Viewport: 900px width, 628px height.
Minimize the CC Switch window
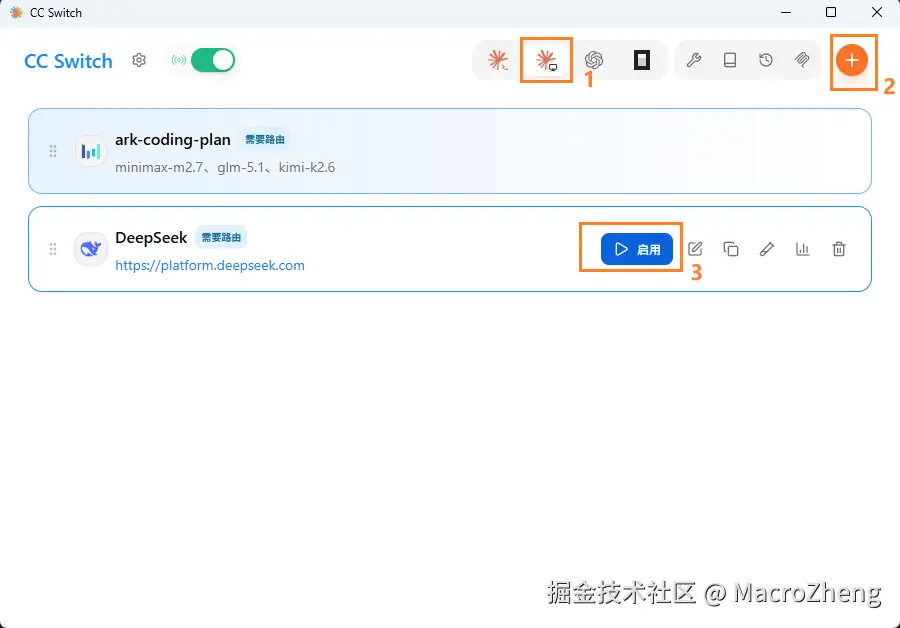coord(786,12)
